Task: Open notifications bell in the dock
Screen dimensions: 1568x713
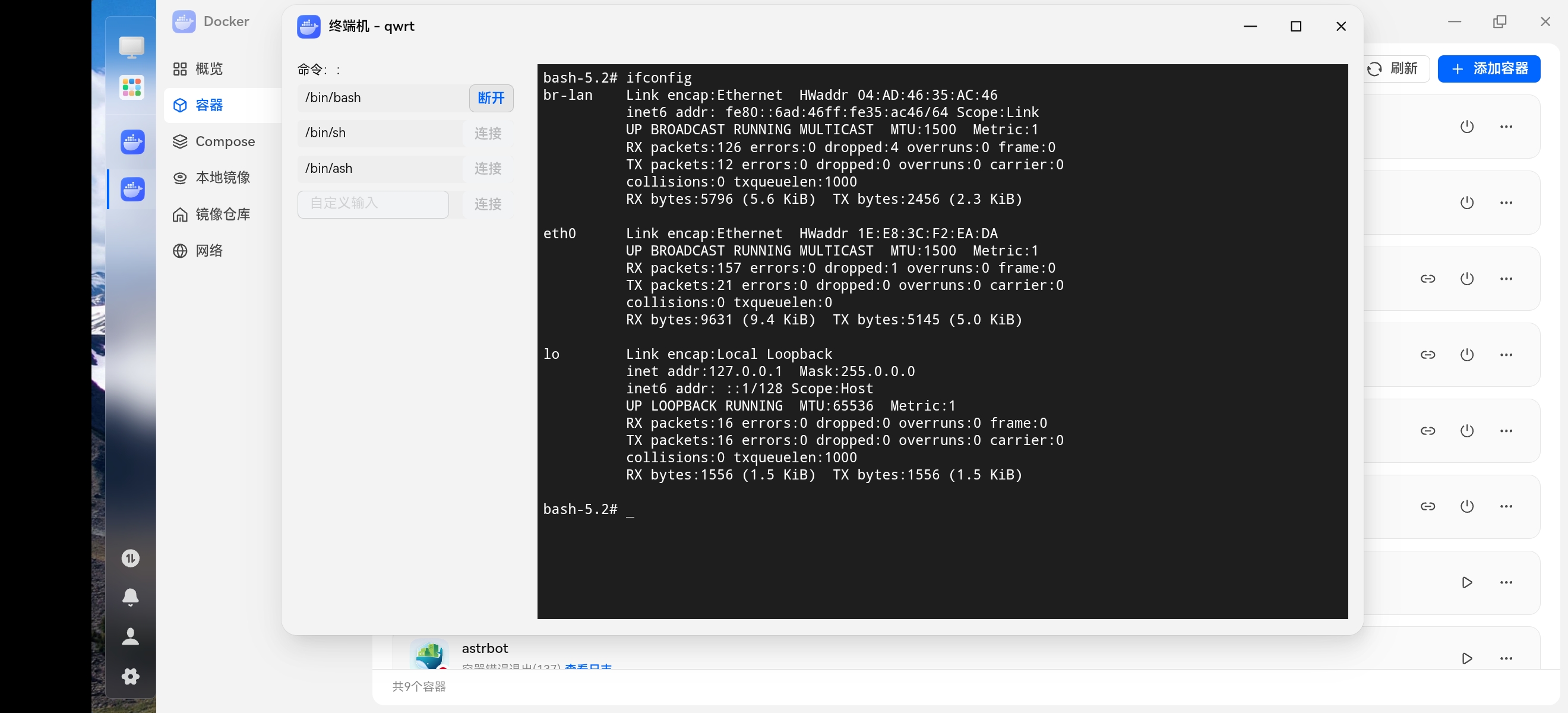Action: pos(130,597)
